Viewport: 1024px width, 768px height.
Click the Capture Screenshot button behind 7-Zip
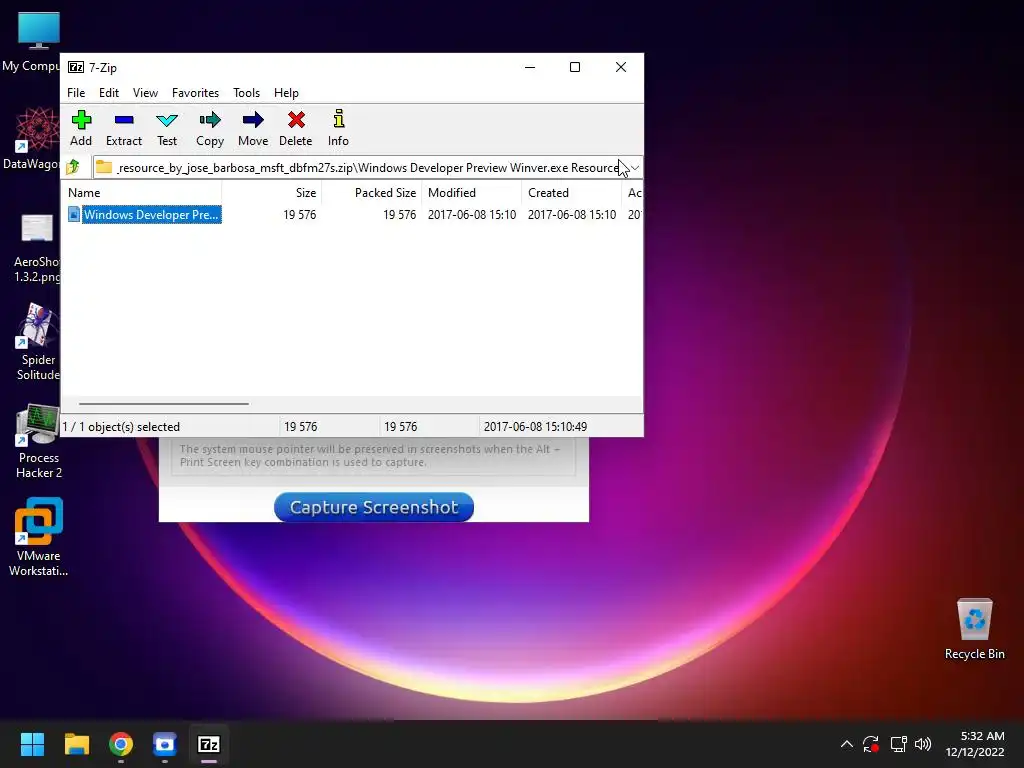pos(374,507)
